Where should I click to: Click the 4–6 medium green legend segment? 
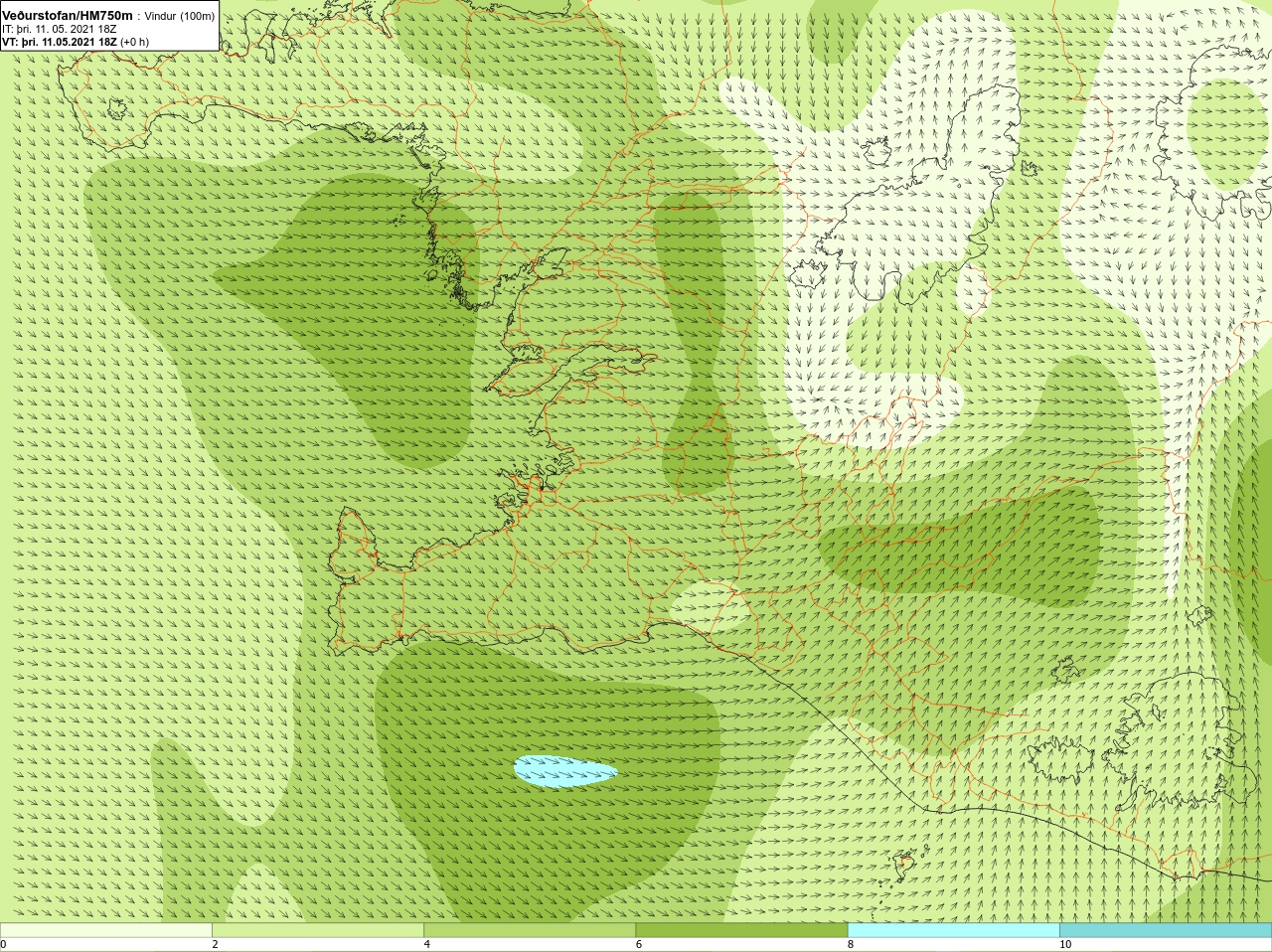pos(530,930)
